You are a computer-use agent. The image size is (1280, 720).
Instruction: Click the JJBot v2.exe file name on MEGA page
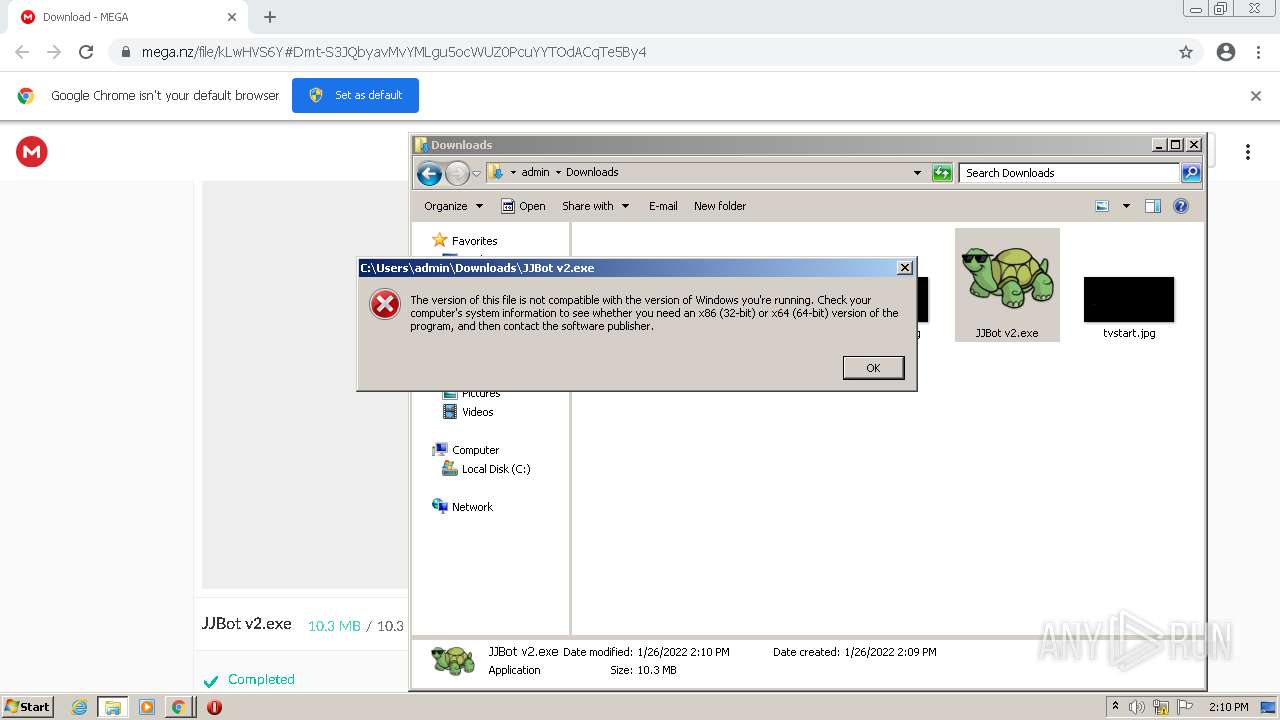click(x=247, y=624)
